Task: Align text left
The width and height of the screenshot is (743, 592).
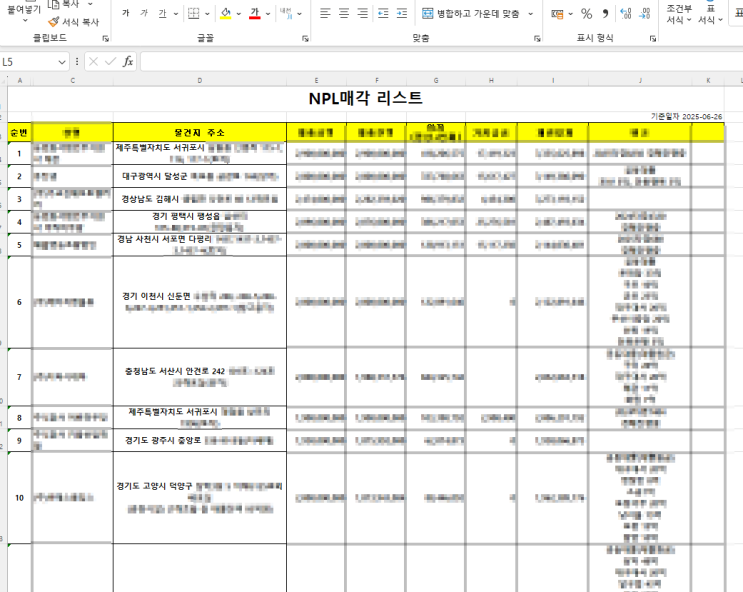Action: [325, 13]
